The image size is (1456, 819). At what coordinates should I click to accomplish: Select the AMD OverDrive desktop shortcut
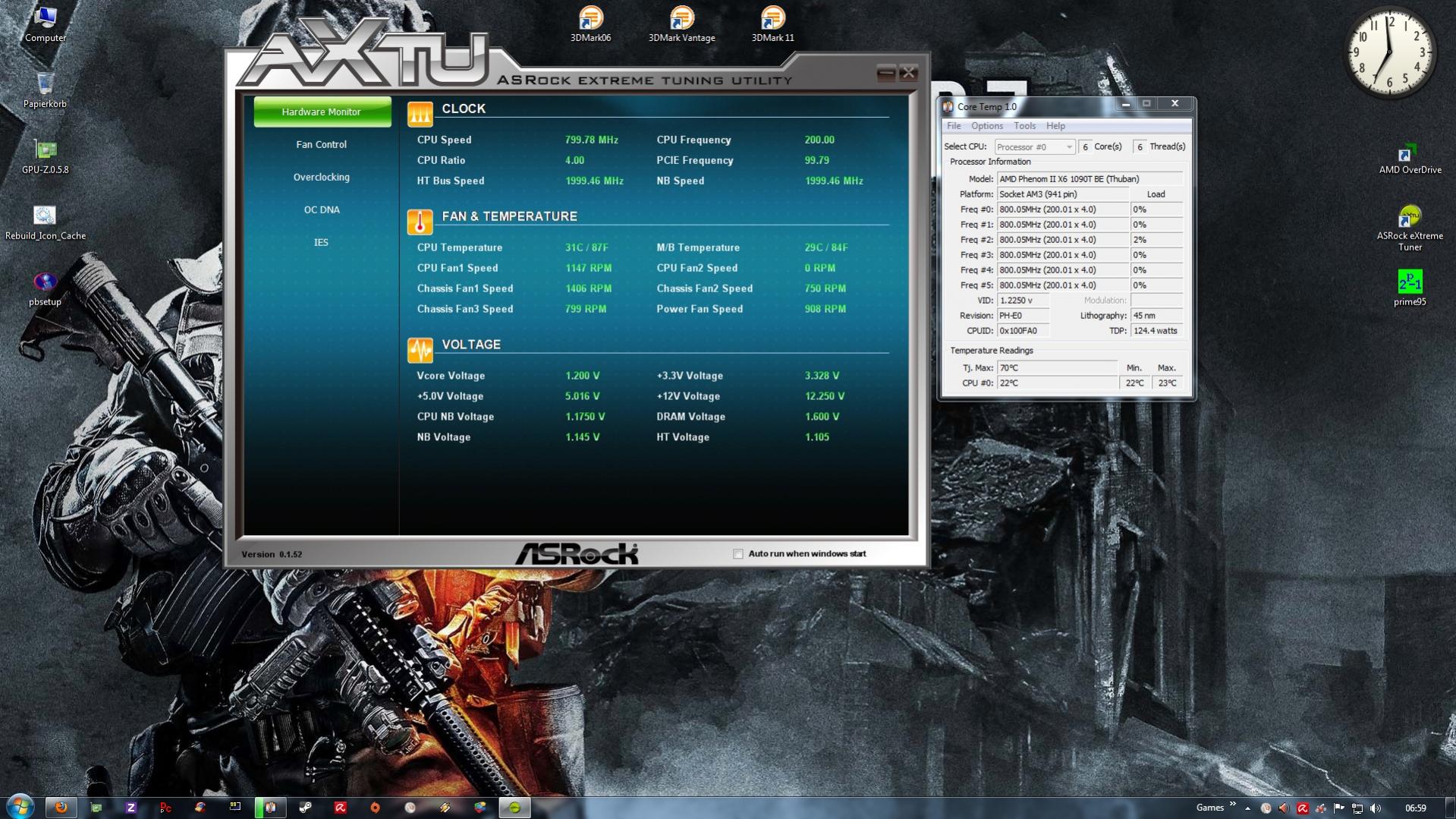pyautogui.click(x=1410, y=158)
